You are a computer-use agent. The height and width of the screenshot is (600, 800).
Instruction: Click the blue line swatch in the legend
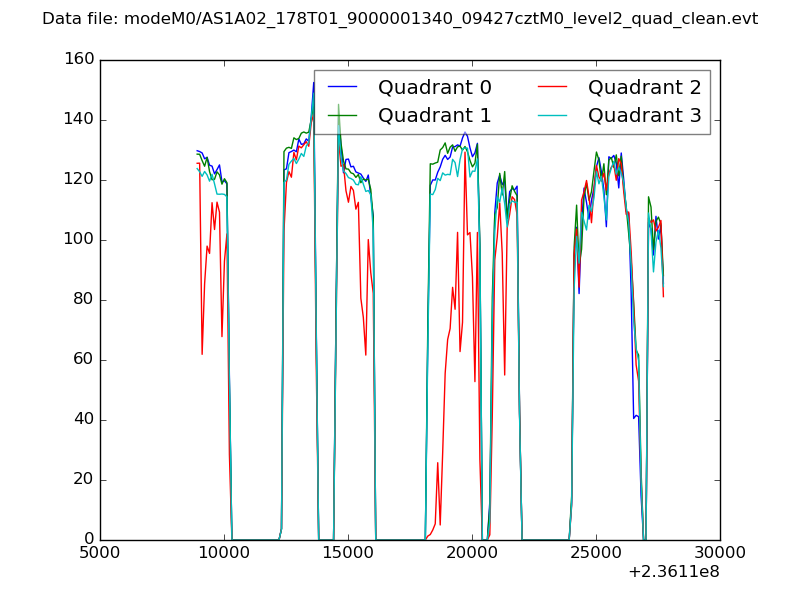point(342,88)
